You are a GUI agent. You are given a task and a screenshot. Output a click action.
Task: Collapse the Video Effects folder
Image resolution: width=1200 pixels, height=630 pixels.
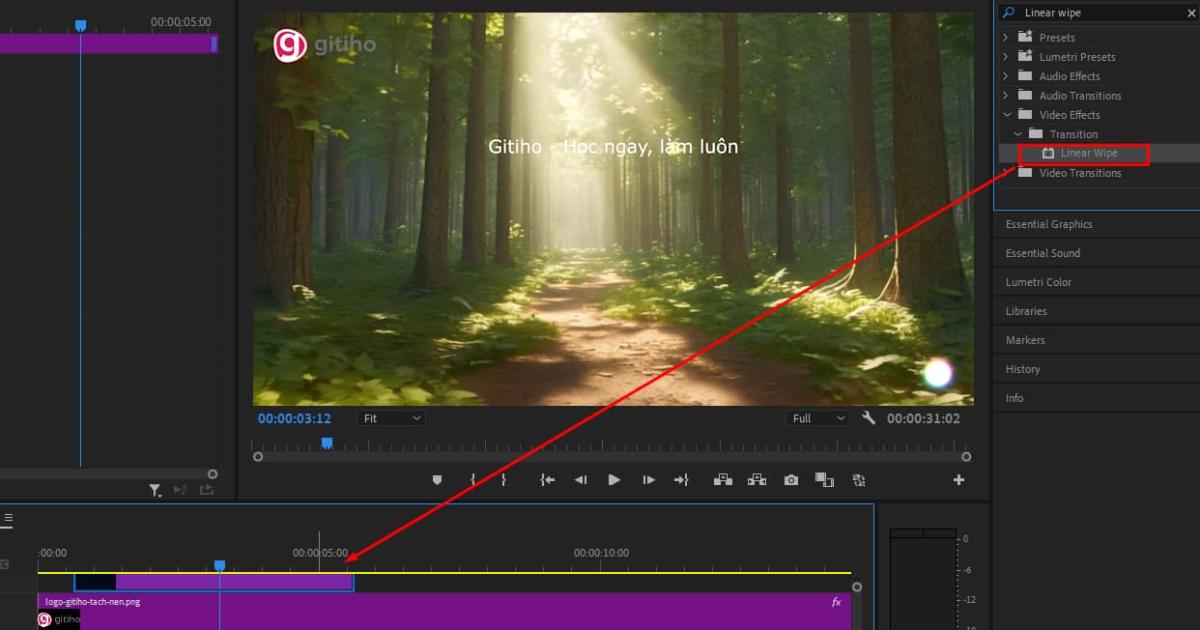pos(1006,115)
